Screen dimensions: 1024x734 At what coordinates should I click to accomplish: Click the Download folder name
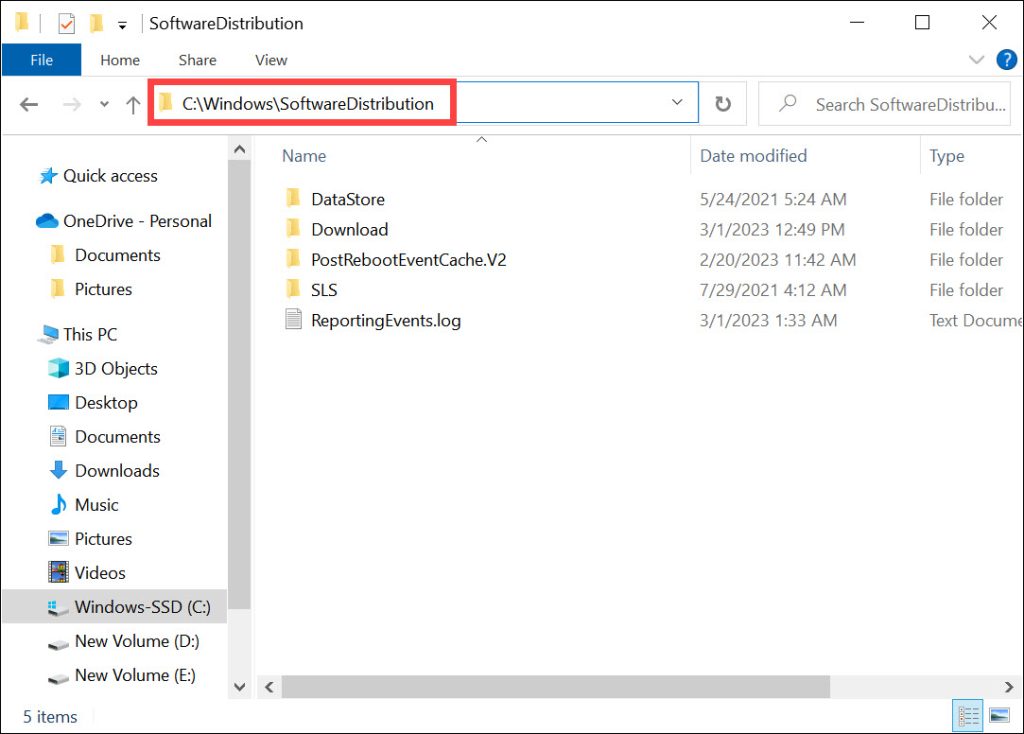point(349,229)
